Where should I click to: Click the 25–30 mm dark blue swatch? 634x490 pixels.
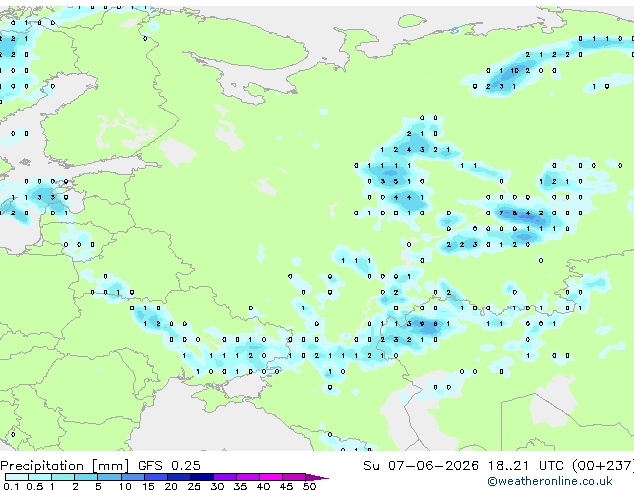[x=201, y=477]
